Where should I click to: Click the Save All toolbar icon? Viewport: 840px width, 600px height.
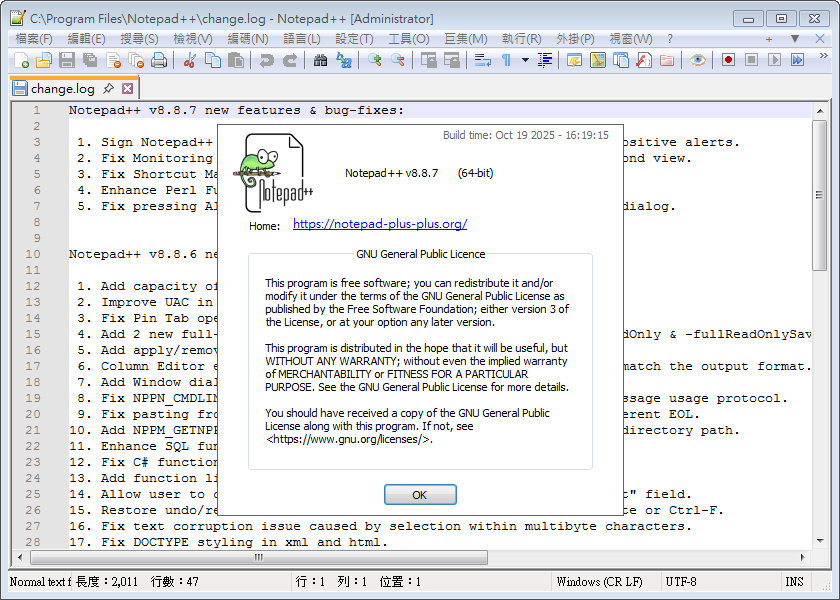coord(90,60)
